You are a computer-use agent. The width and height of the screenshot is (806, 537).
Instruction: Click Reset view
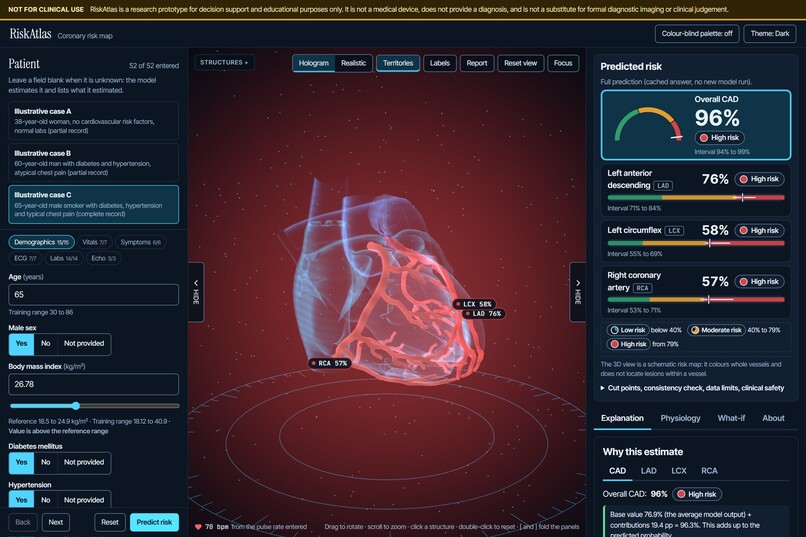click(x=520, y=63)
